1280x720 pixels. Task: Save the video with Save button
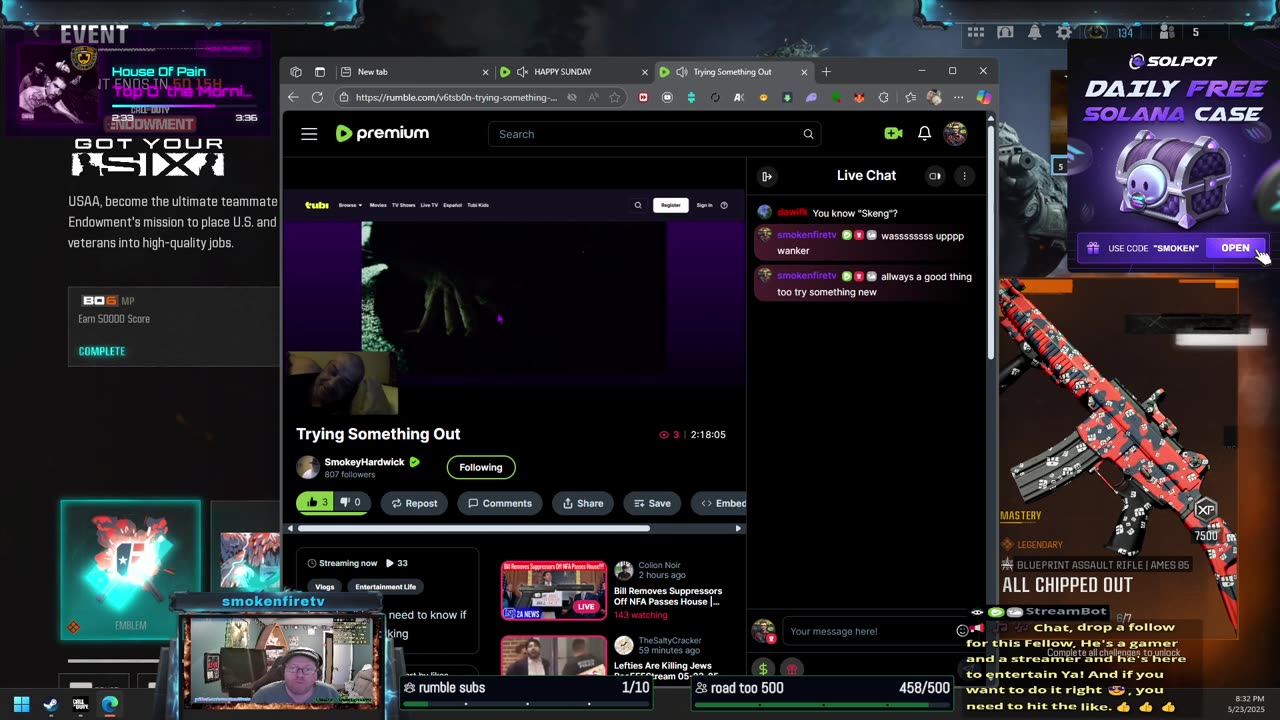652,503
